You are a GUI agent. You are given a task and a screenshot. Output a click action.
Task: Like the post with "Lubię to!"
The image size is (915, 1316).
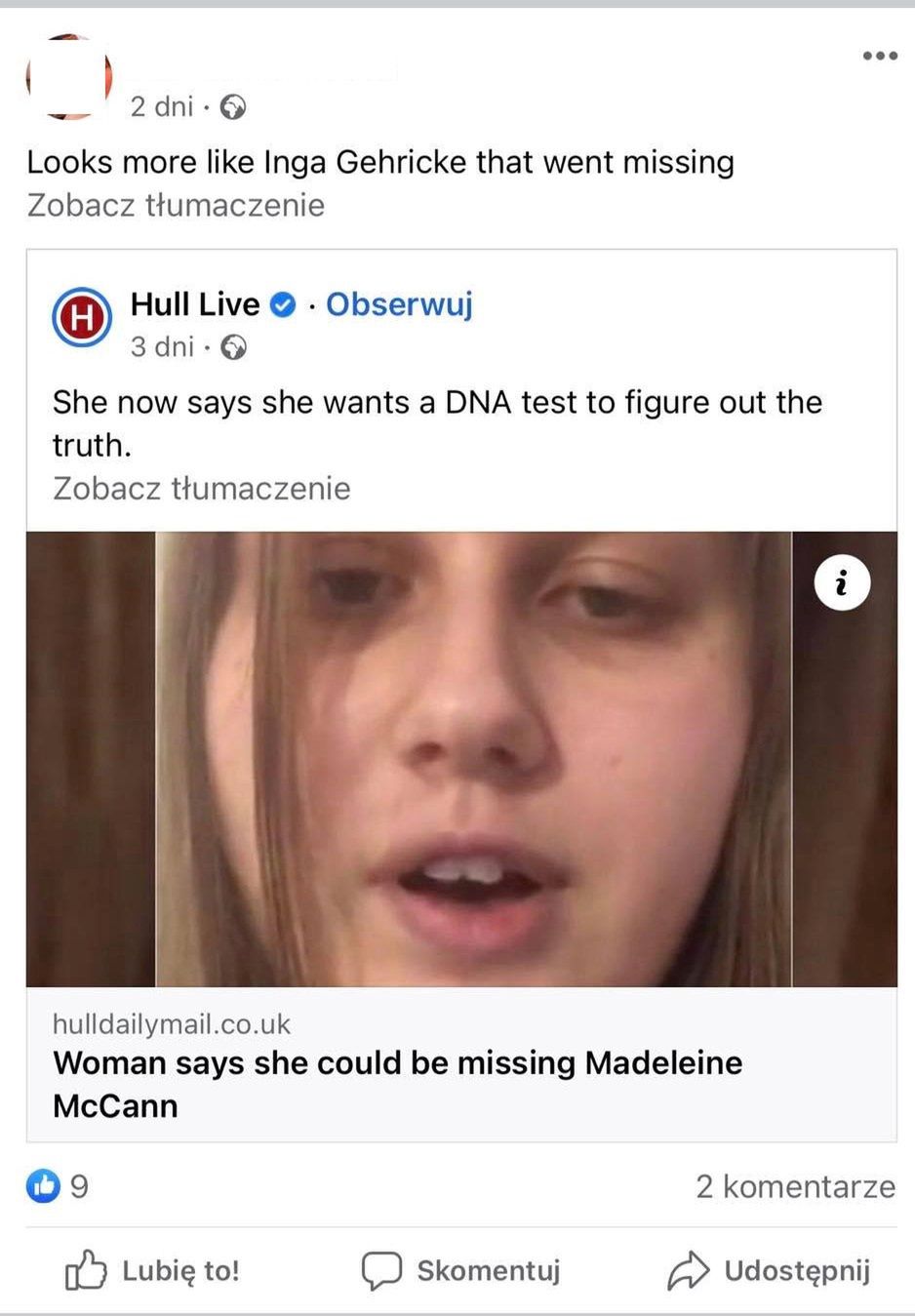click(x=153, y=1270)
